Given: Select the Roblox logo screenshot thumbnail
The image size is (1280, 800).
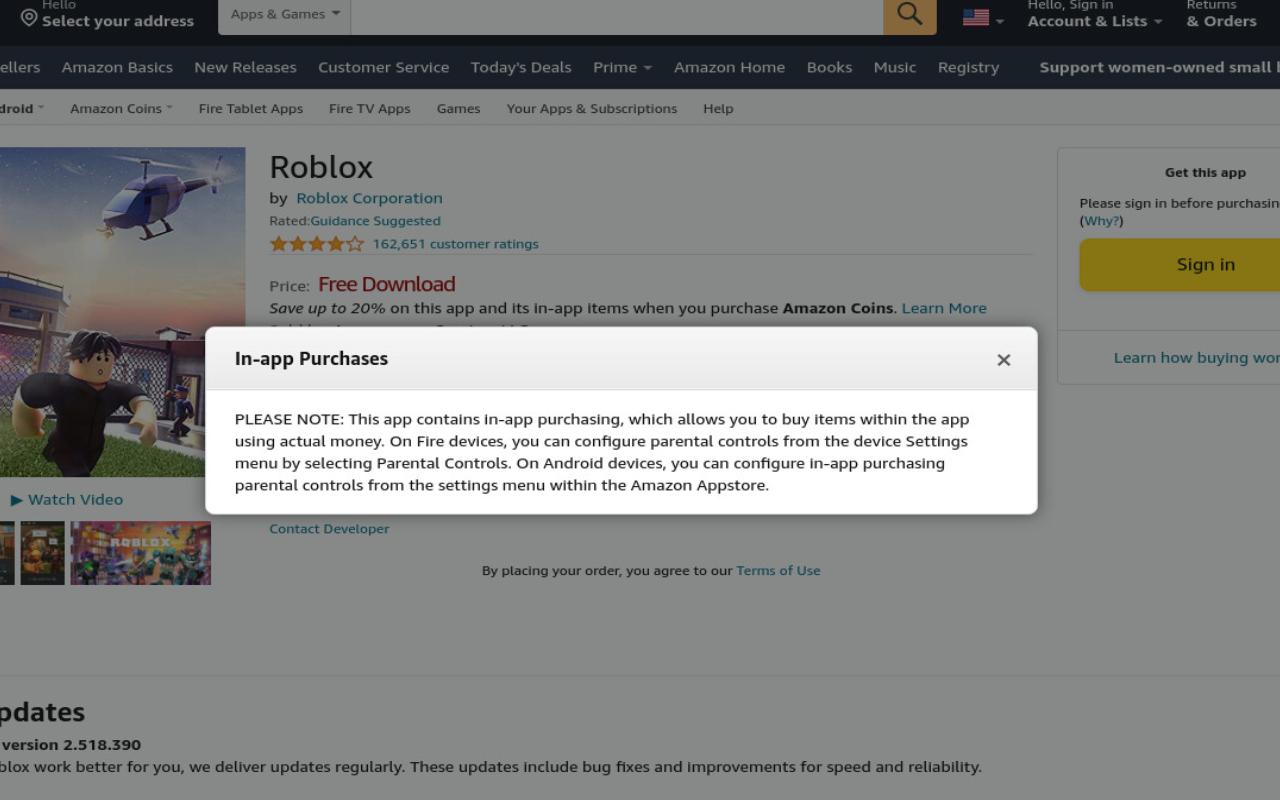Looking at the screenshot, I should (x=141, y=553).
